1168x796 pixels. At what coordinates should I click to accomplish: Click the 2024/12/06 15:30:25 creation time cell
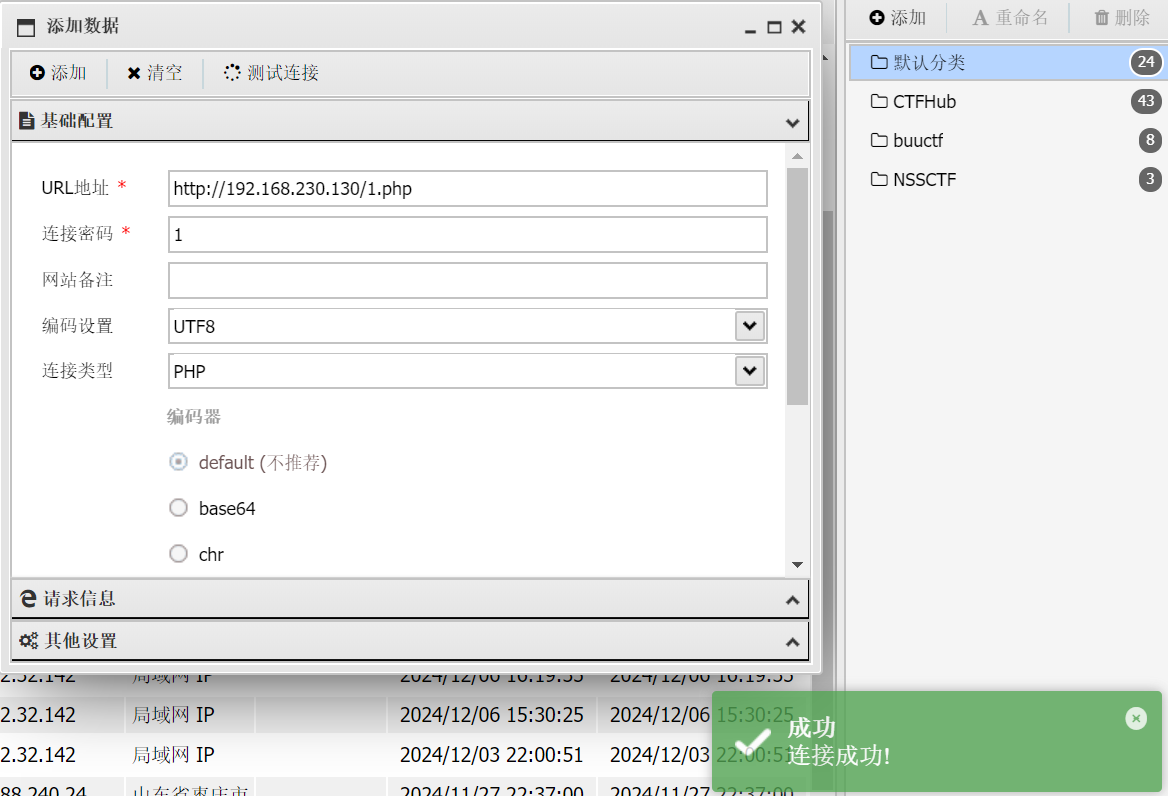click(x=492, y=715)
